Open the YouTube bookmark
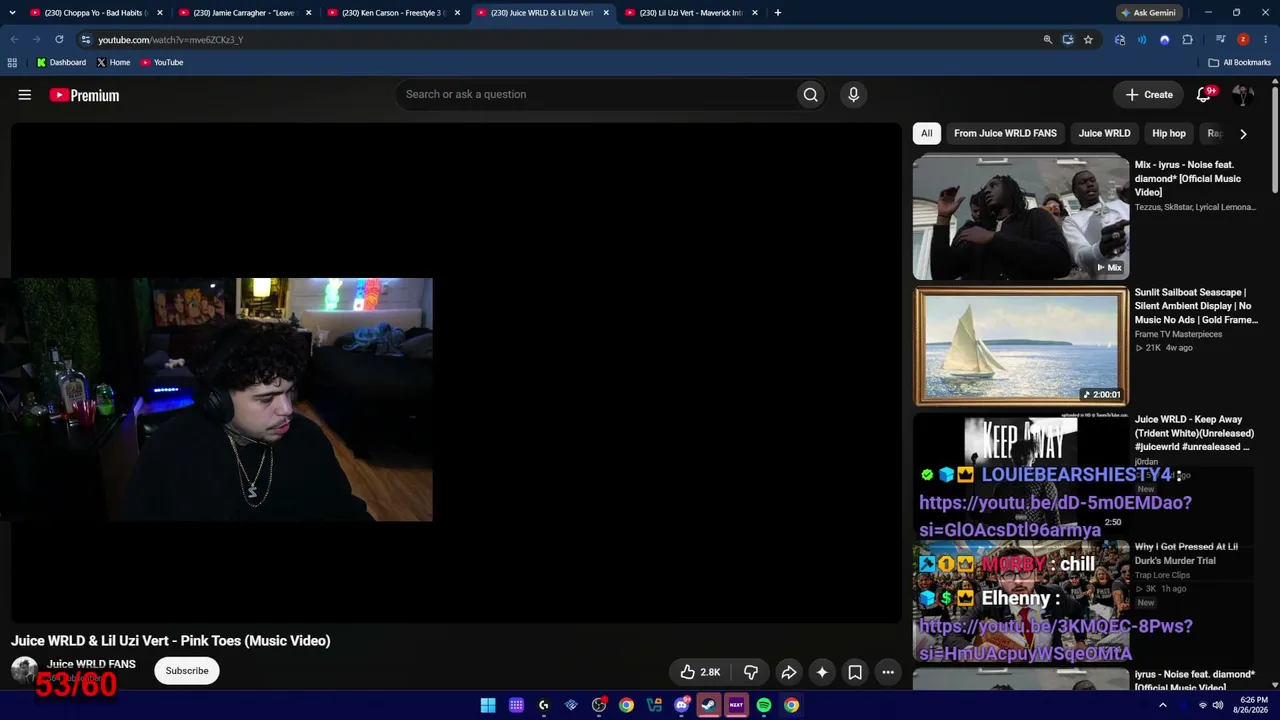 [162, 63]
